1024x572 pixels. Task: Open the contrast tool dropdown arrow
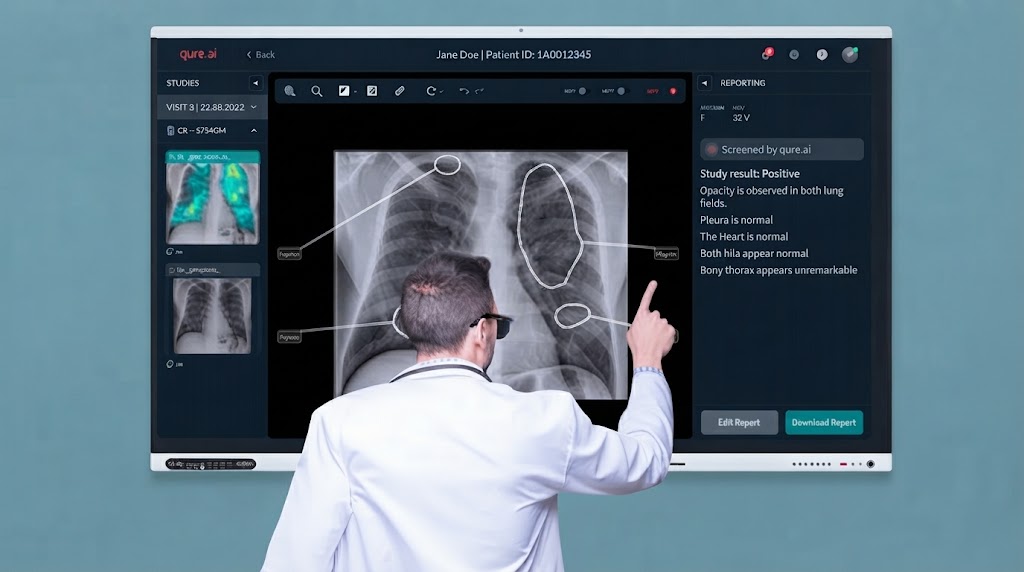click(355, 92)
